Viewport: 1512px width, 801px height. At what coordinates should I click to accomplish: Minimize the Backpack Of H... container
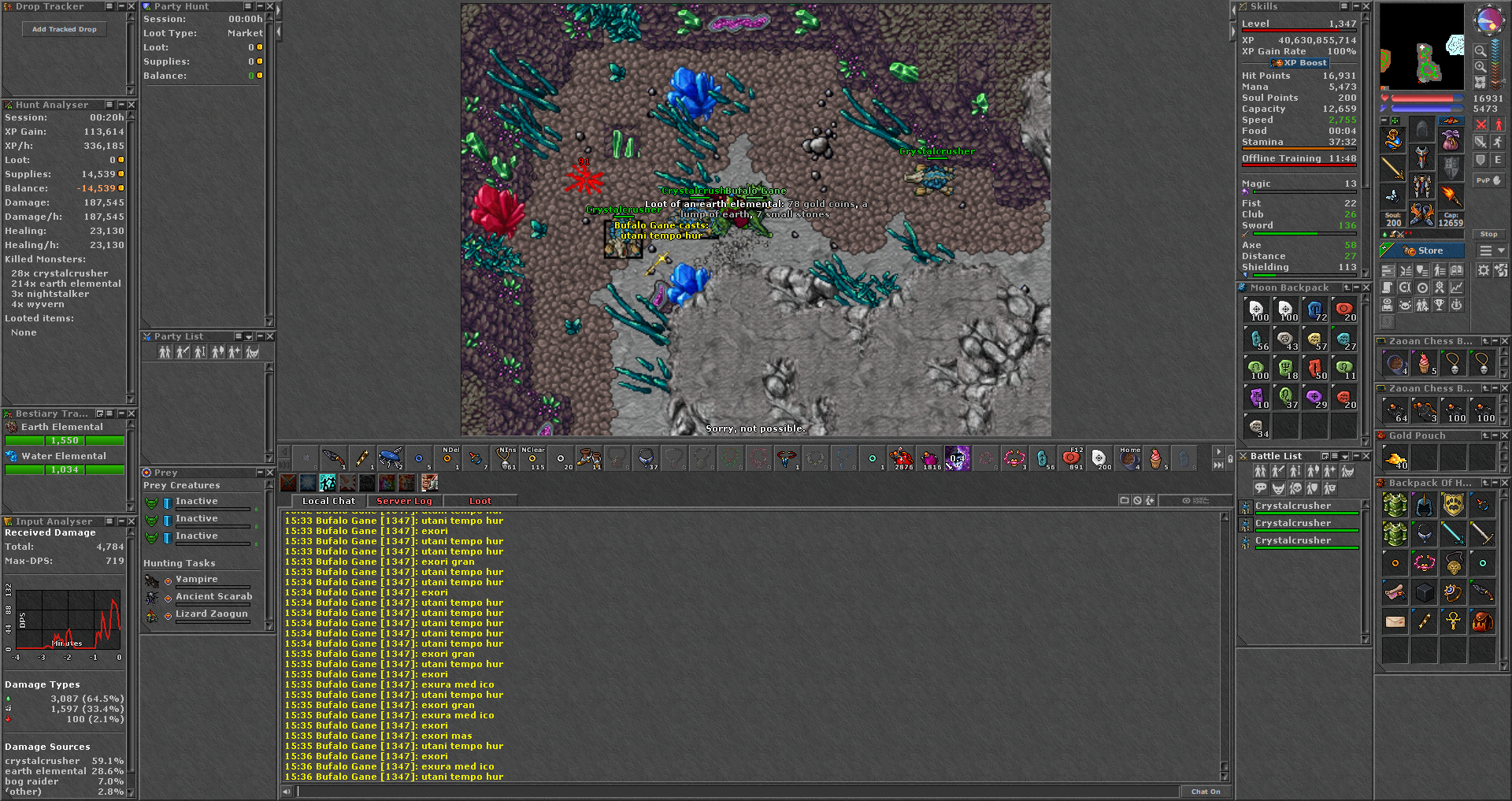pyautogui.click(x=1495, y=484)
